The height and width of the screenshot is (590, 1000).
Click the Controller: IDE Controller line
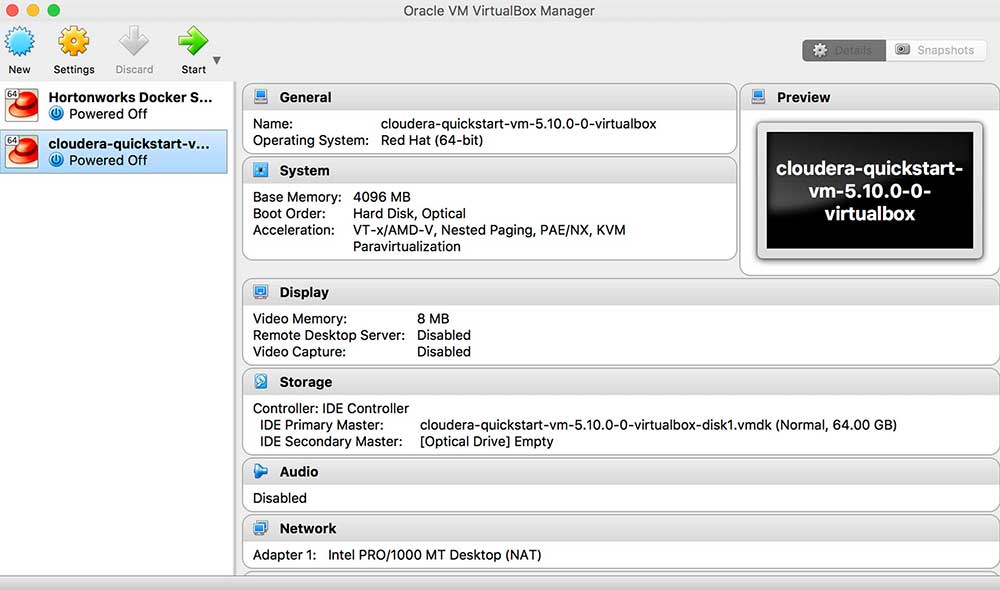coord(331,409)
